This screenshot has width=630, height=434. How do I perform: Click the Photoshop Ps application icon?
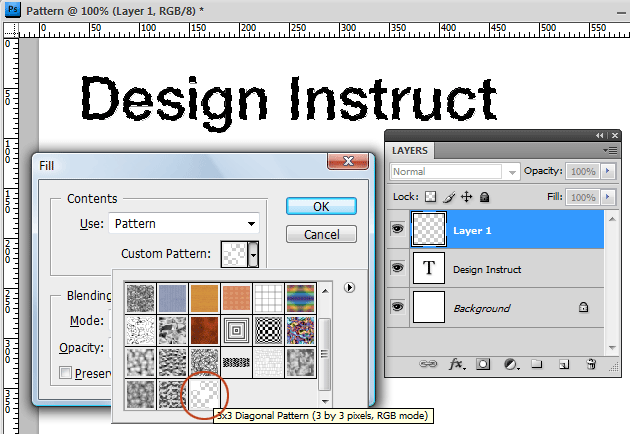(x=12, y=9)
